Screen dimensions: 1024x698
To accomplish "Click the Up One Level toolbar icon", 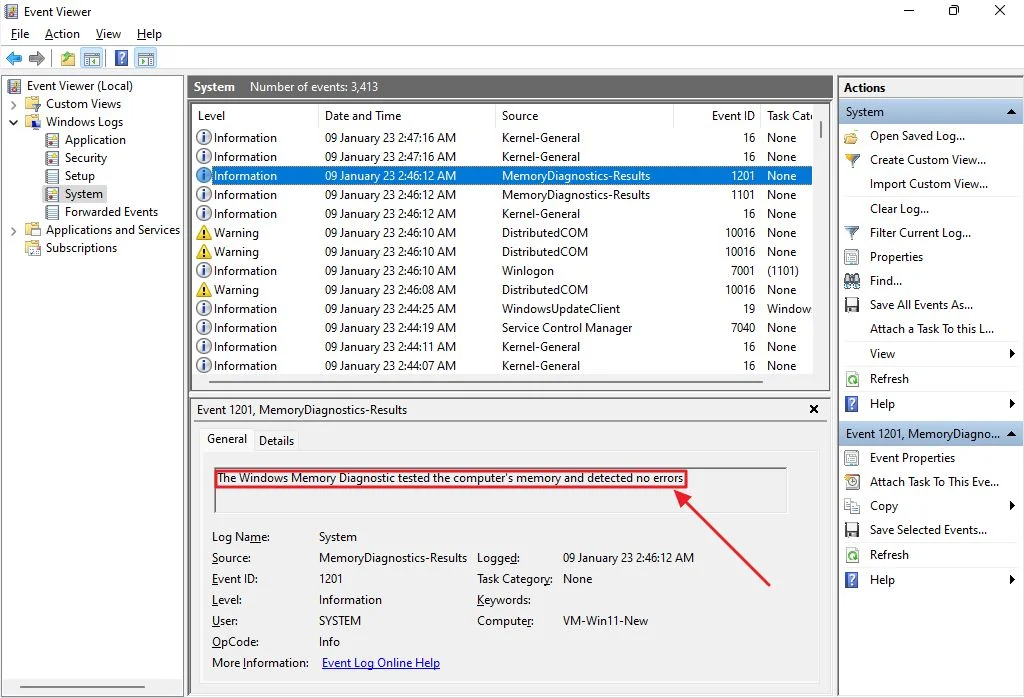I will point(68,59).
